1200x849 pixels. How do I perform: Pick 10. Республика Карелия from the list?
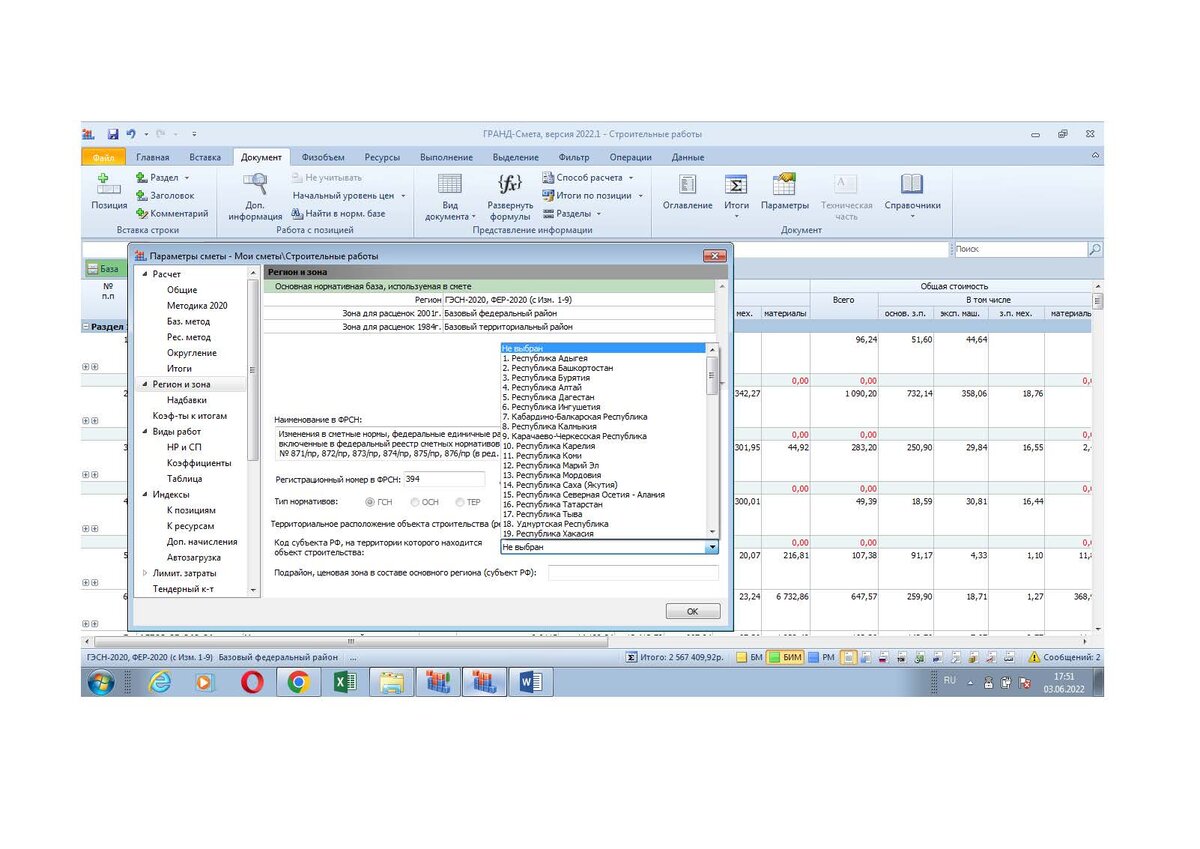pyautogui.click(x=548, y=446)
